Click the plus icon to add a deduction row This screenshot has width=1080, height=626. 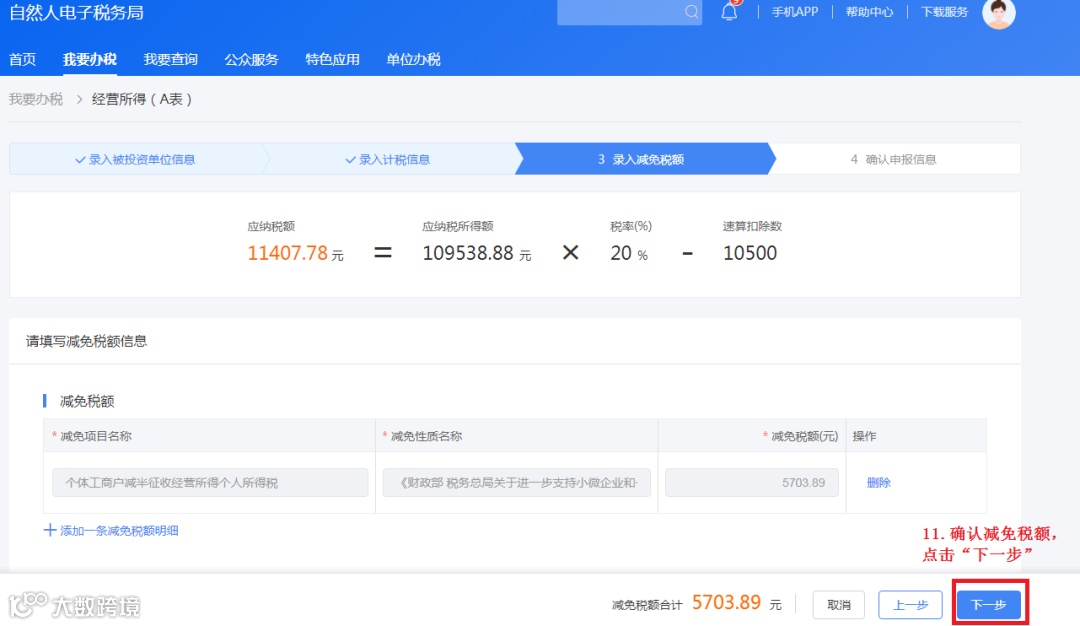(50, 530)
